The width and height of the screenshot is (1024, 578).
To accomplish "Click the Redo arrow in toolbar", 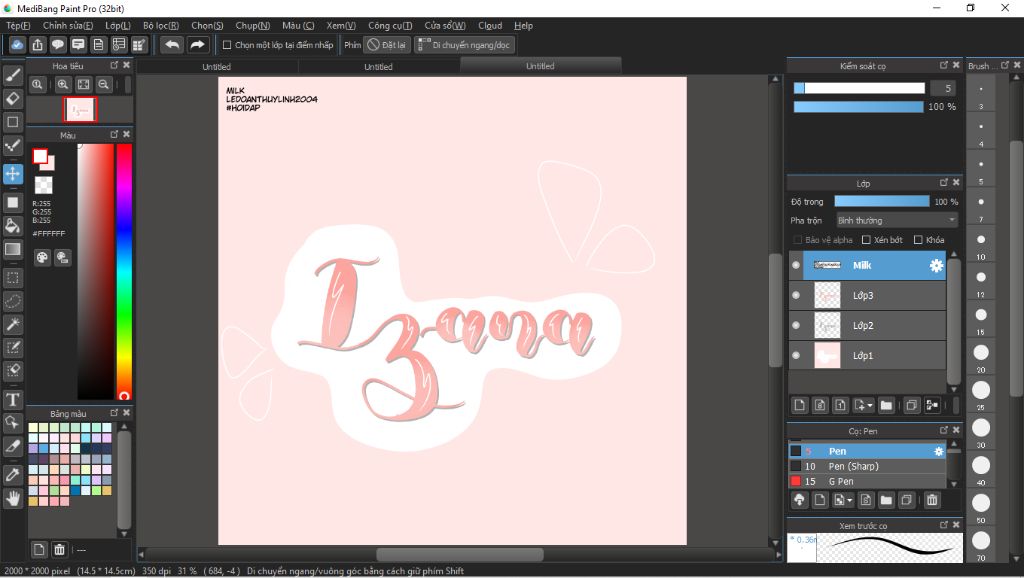I will (x=197, y=44).
